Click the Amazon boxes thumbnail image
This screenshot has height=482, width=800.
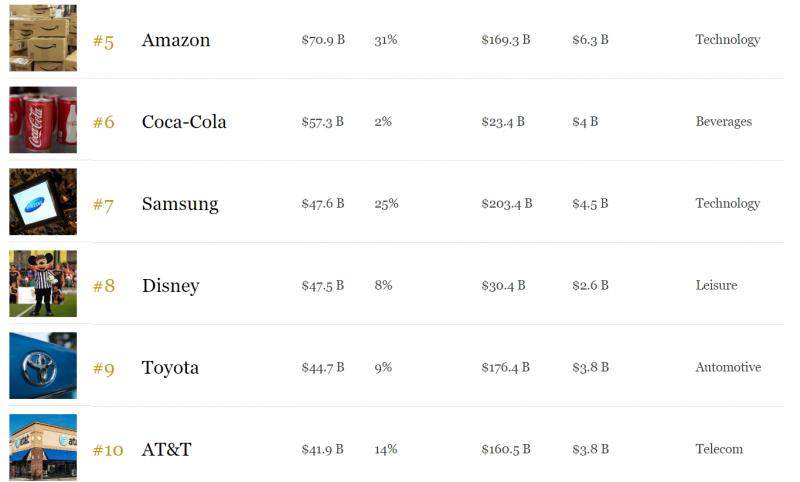point(43,37)
